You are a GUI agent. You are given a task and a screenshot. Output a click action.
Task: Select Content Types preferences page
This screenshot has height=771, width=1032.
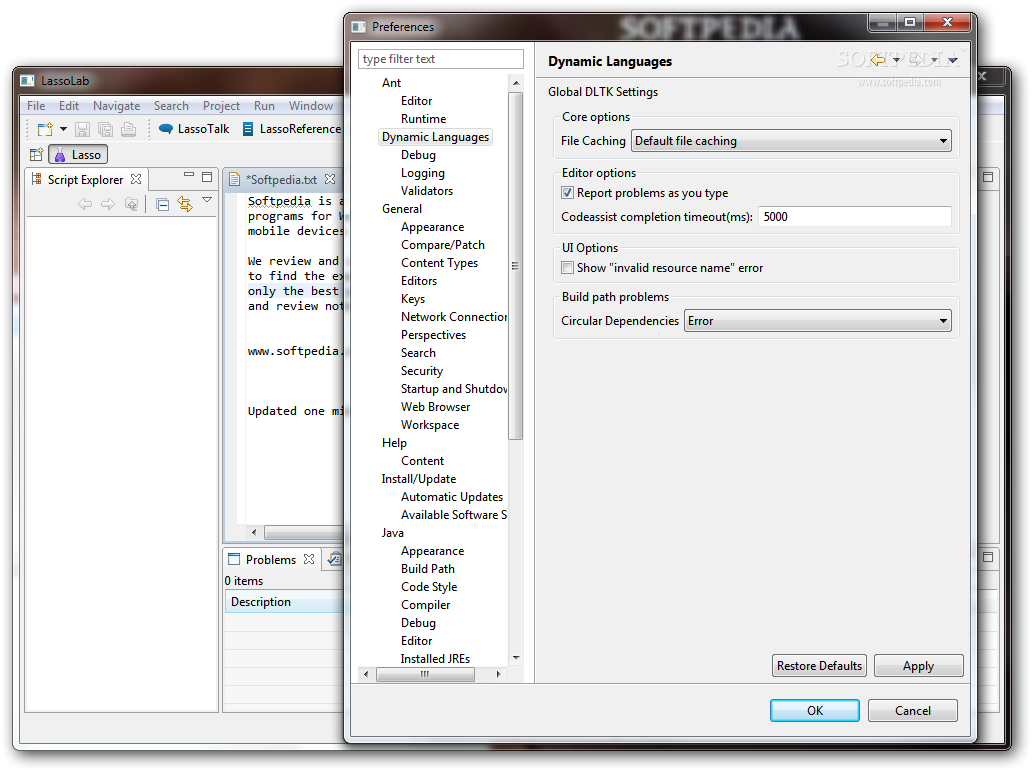click(439, 263)
